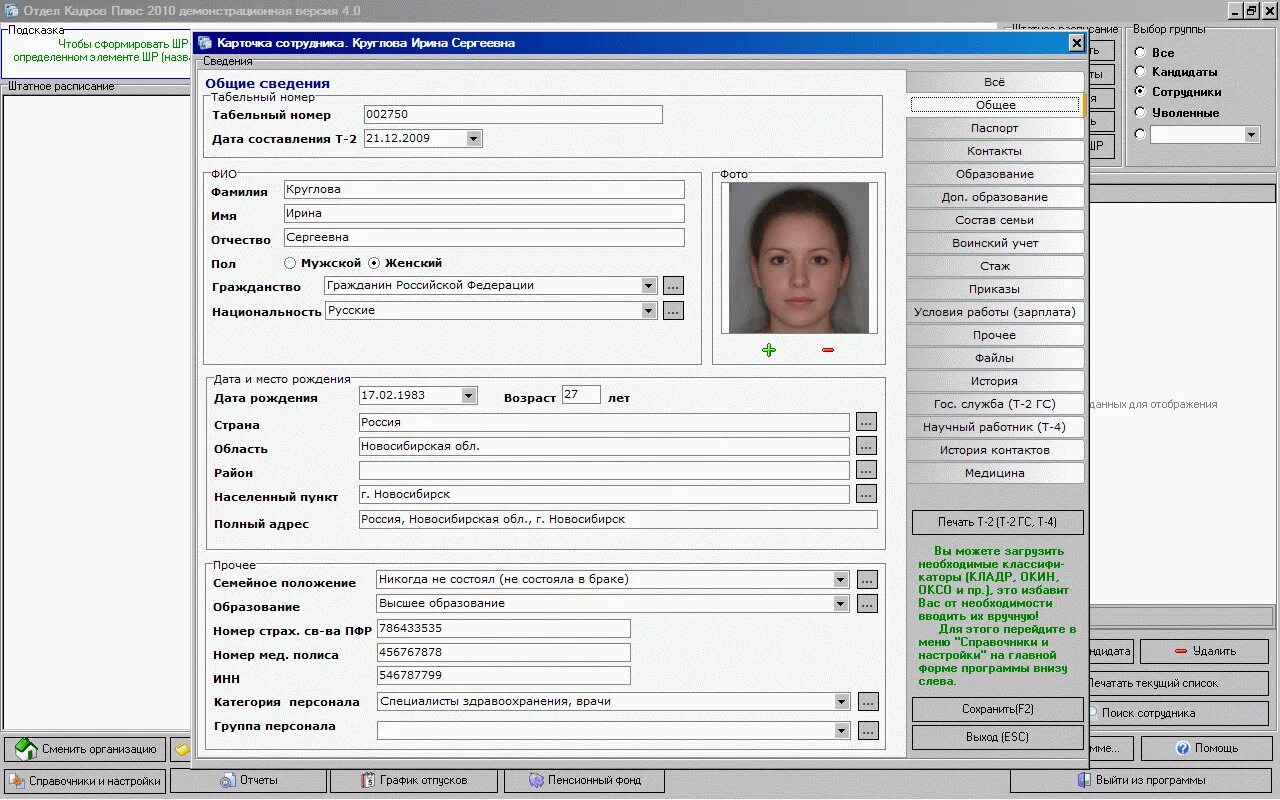Switch to the Всё tab
This screenshot has height=800, width=1280.
pyautogui.click(x=995, y=82)
